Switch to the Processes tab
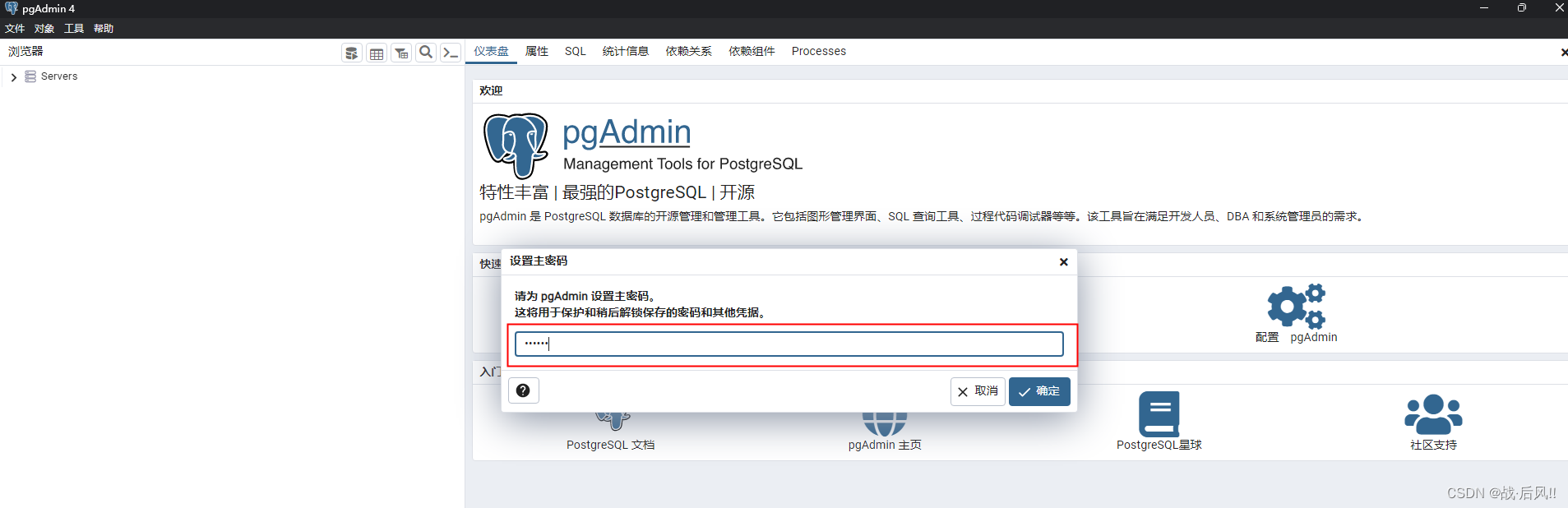The height and width of the screenshot is (508, 1568). tap(819, 51)
